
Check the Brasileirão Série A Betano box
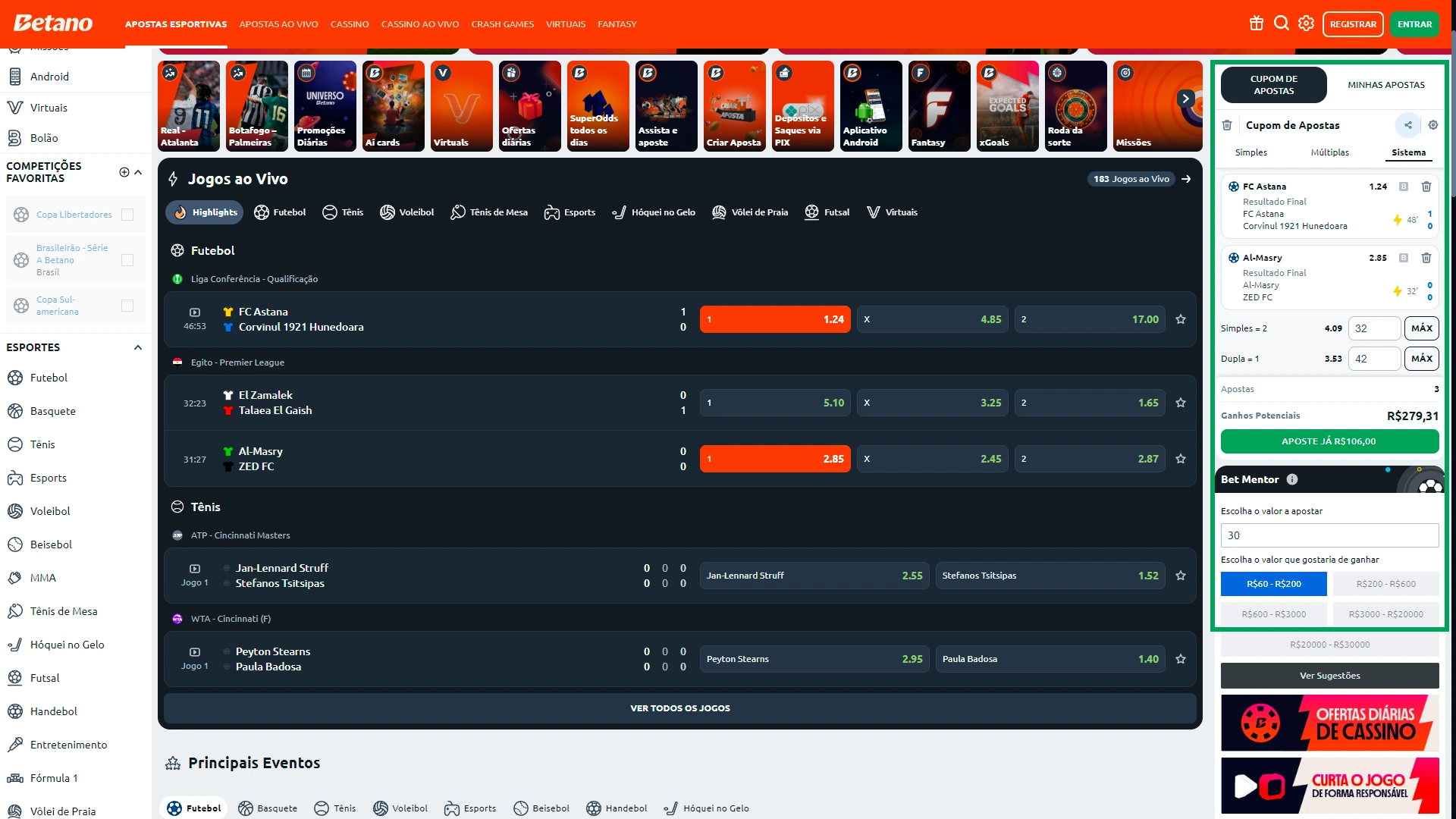coord(127,260)
